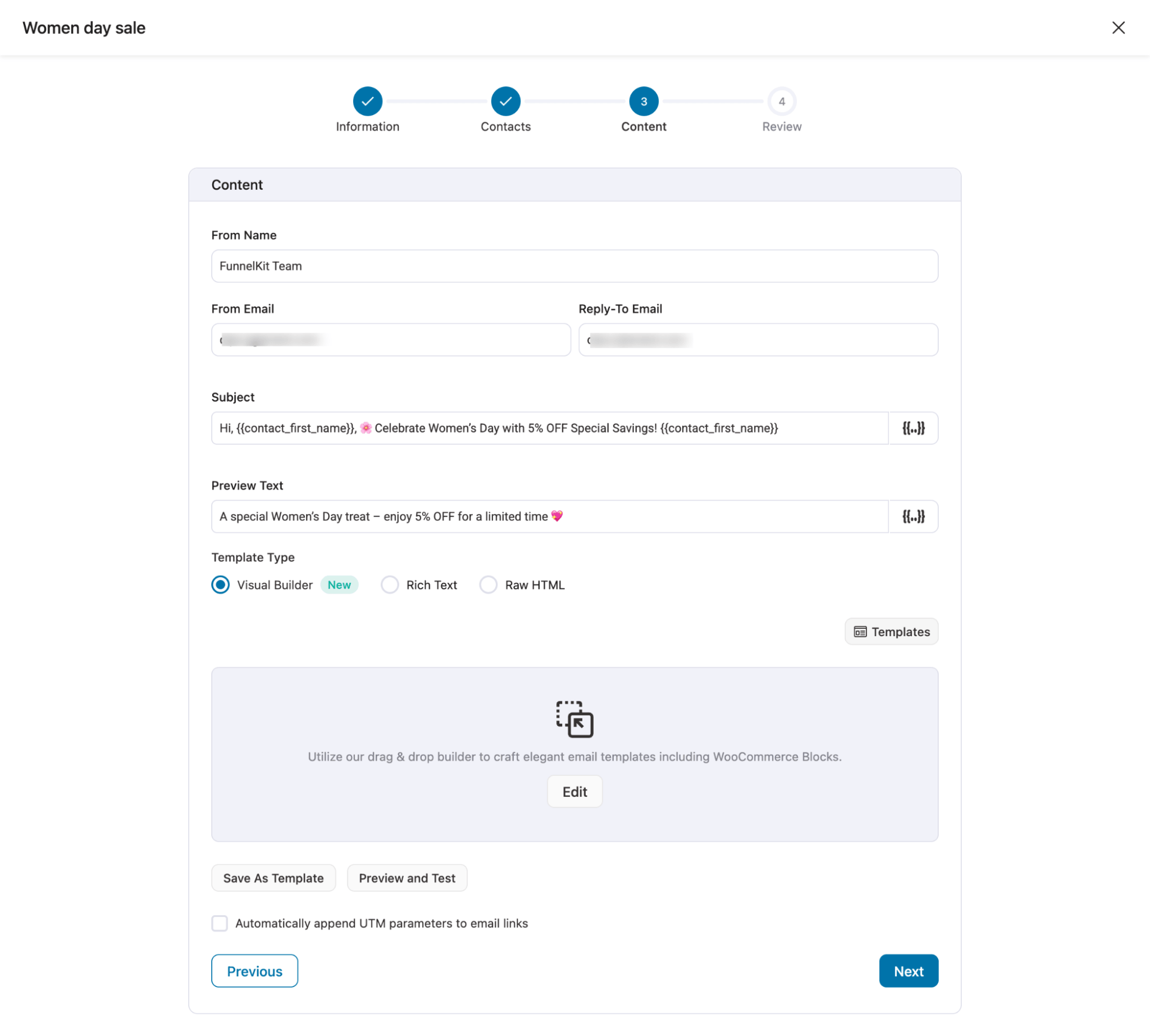Edit the Preview Text input

pyautogui.click(x=550, y=517)
